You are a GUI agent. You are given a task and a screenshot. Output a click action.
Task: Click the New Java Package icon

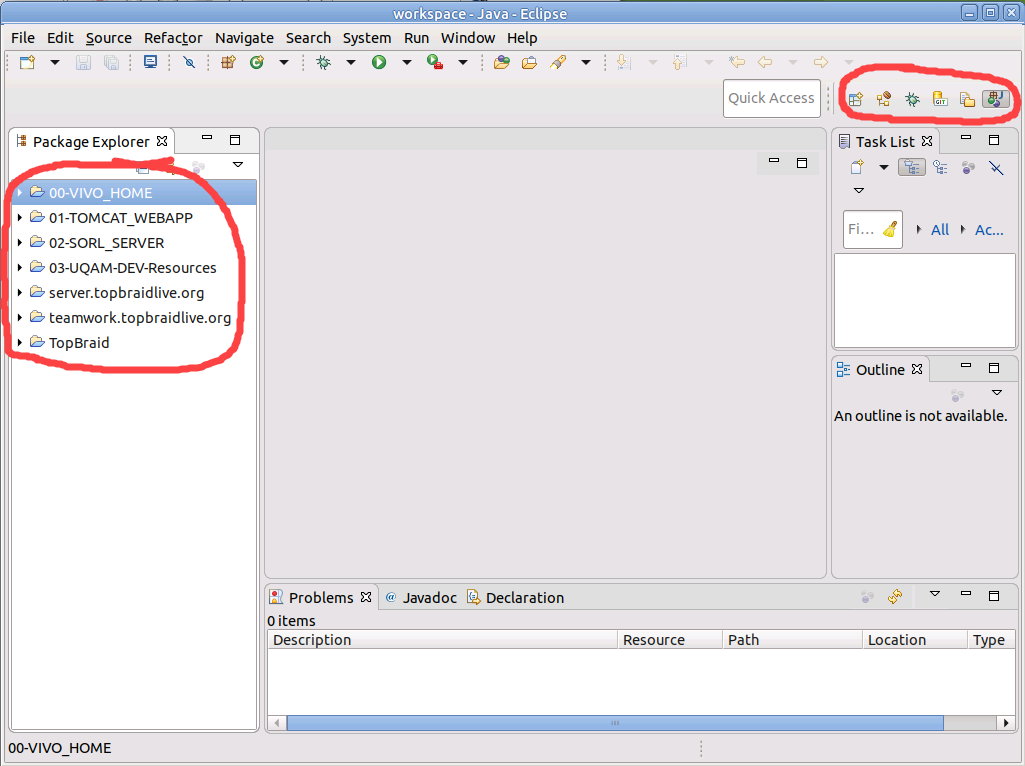coord(228,63)
